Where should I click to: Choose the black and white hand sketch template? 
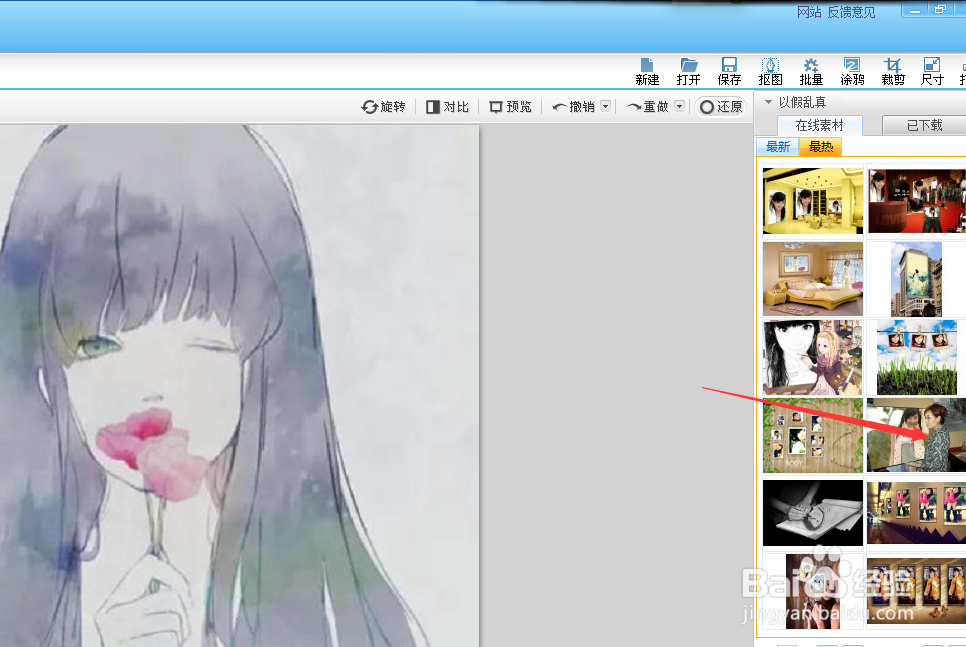813,513
